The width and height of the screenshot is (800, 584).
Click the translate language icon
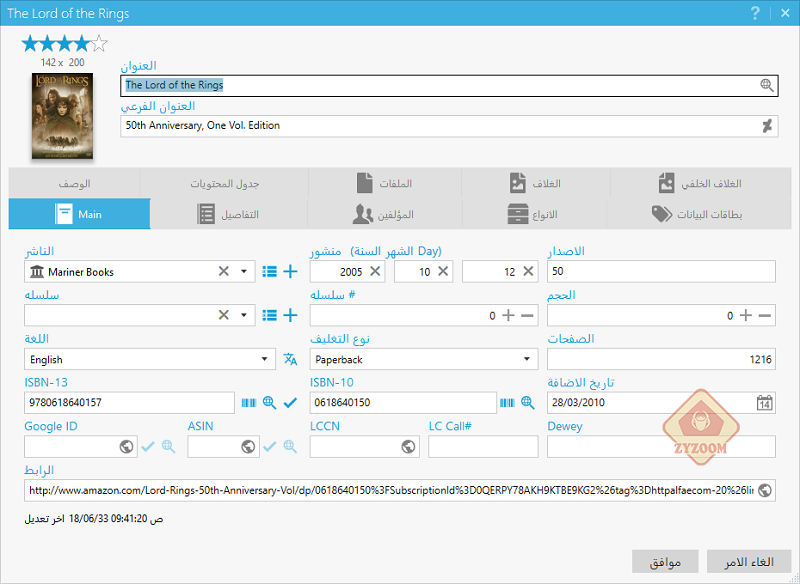point(290,359)
